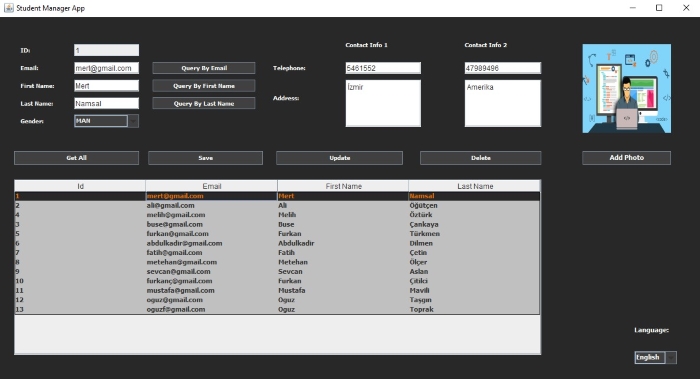This screenshot has width=700, height=379.
Task: Click the Taşgın last name cell
Action: point(474,300)
